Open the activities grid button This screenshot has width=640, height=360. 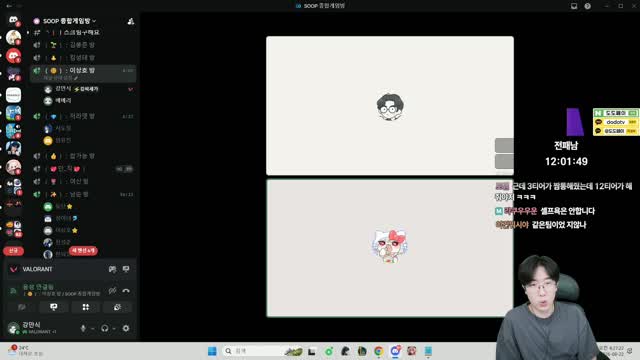point(86,307)
